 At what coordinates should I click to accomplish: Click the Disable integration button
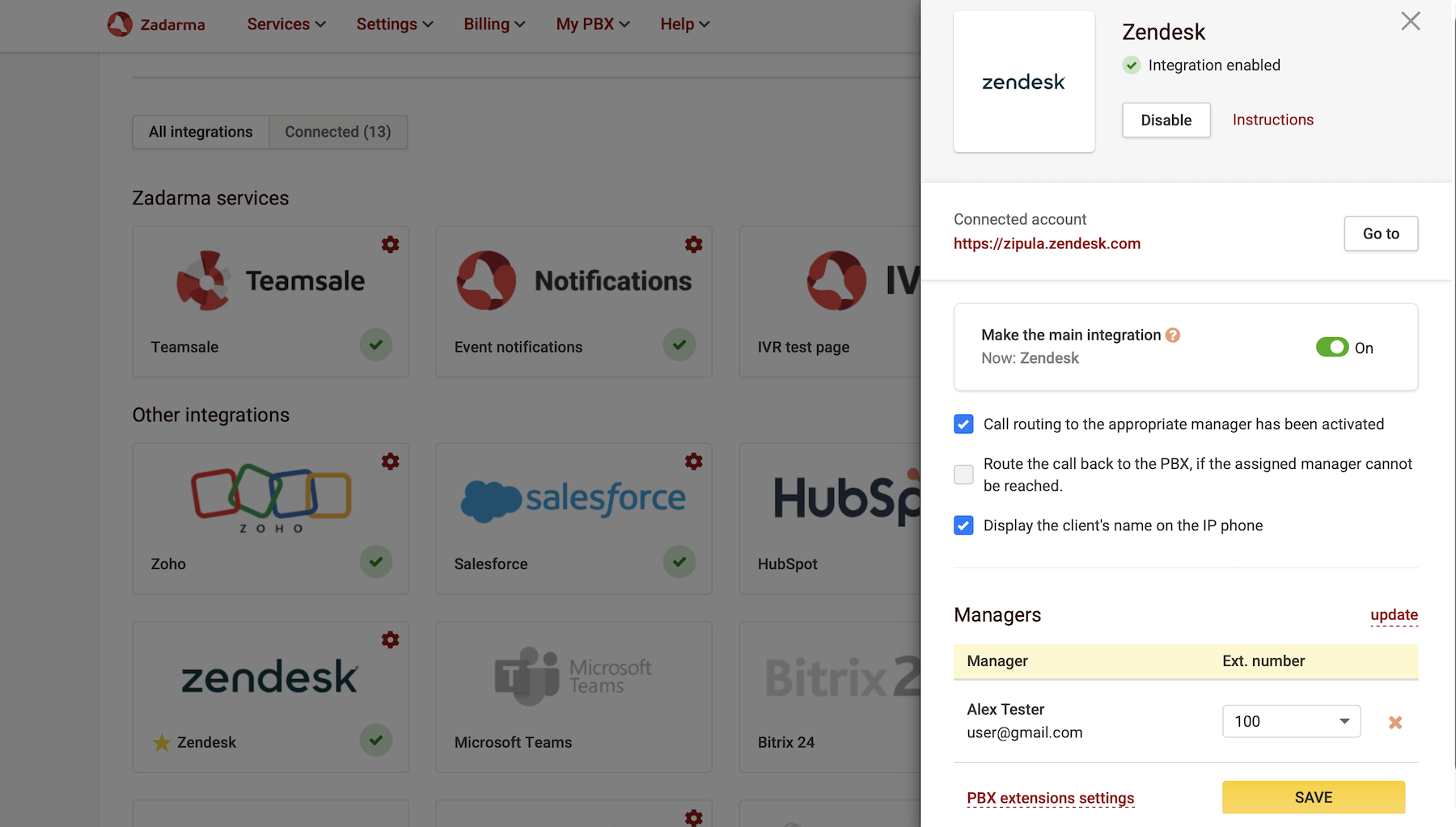[x=1166, y=120]
